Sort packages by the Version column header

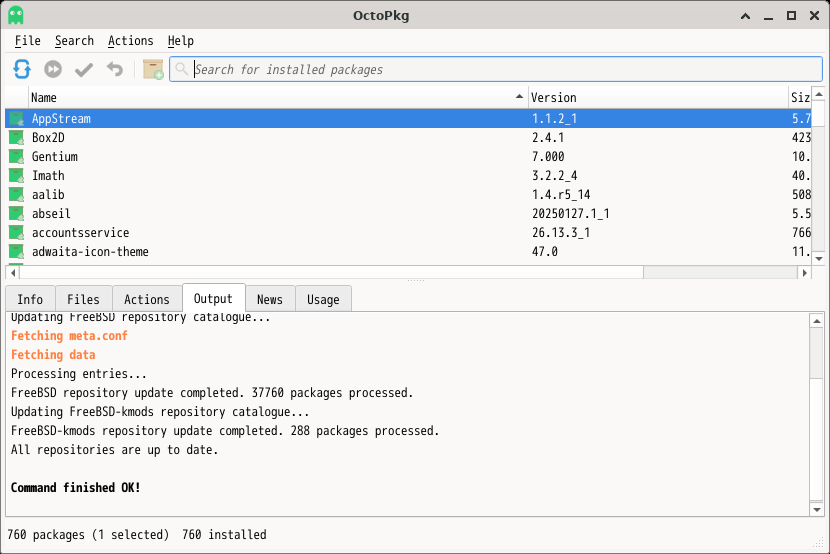pyautogui.click(x=658, y=97)
